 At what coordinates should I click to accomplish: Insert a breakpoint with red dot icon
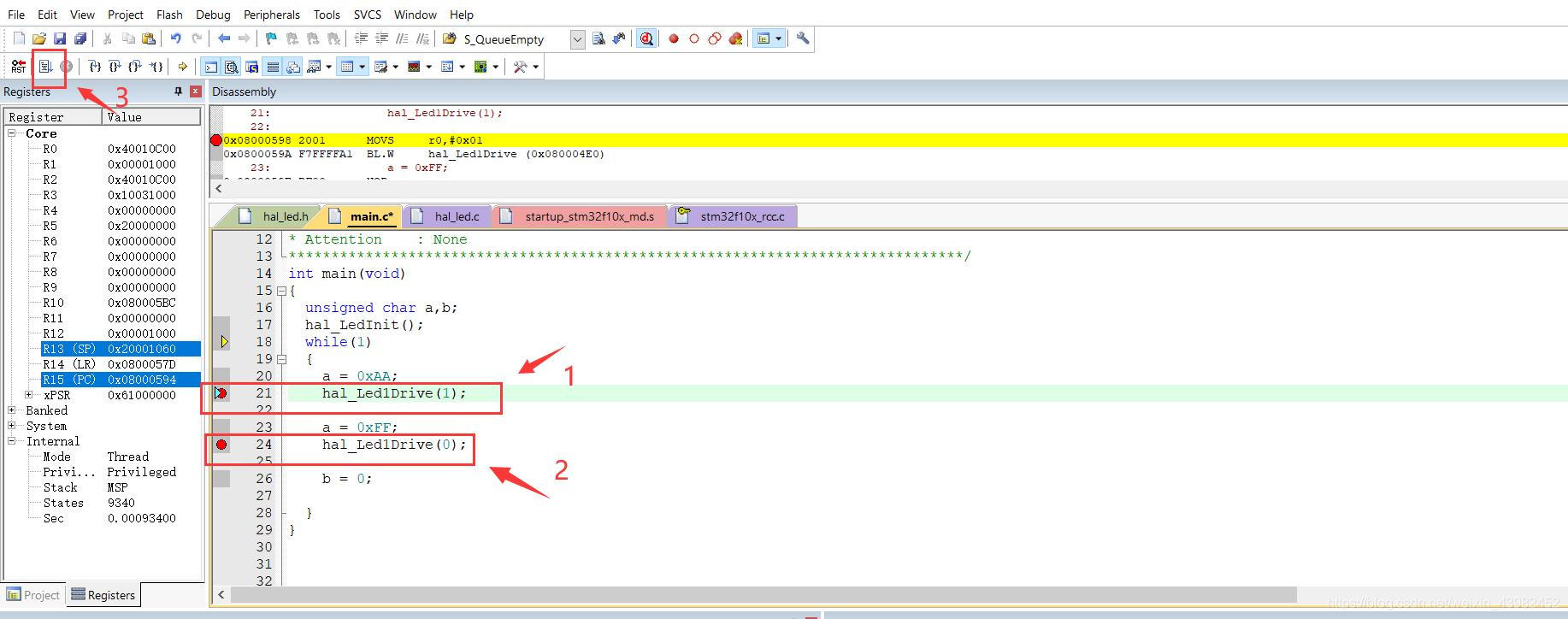(674, 38)
